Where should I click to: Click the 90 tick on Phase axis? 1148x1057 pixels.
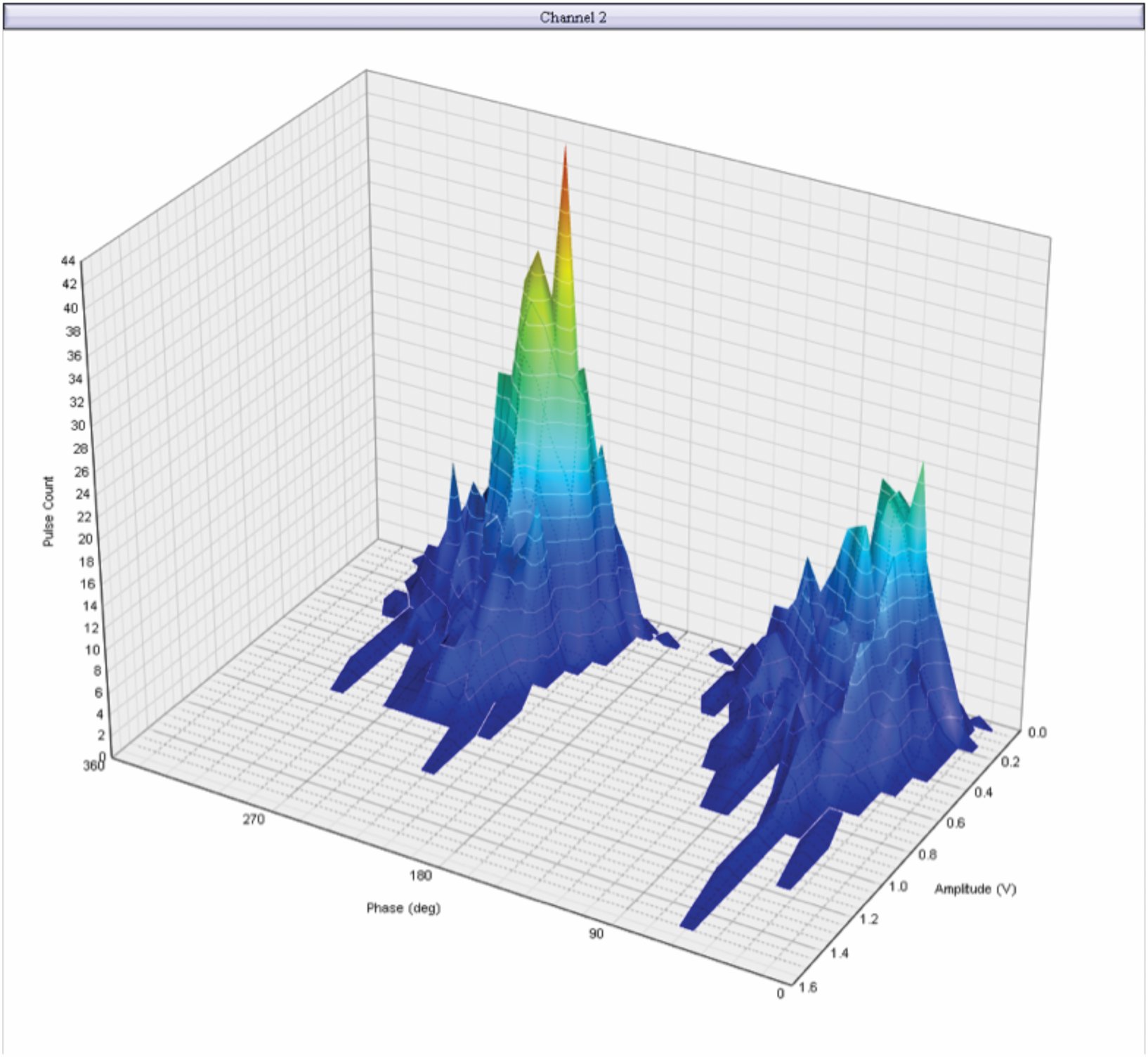[x=596, y=933]
